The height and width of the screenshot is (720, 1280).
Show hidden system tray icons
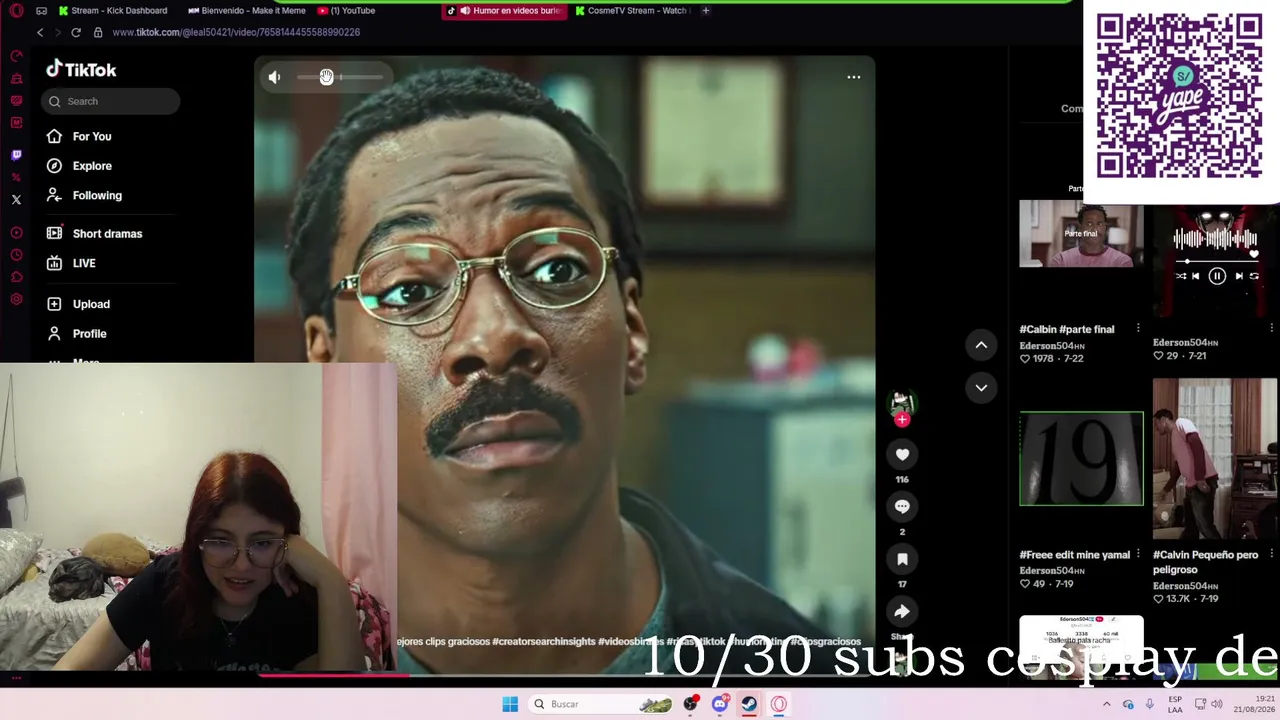click(x=1106, y=704)
